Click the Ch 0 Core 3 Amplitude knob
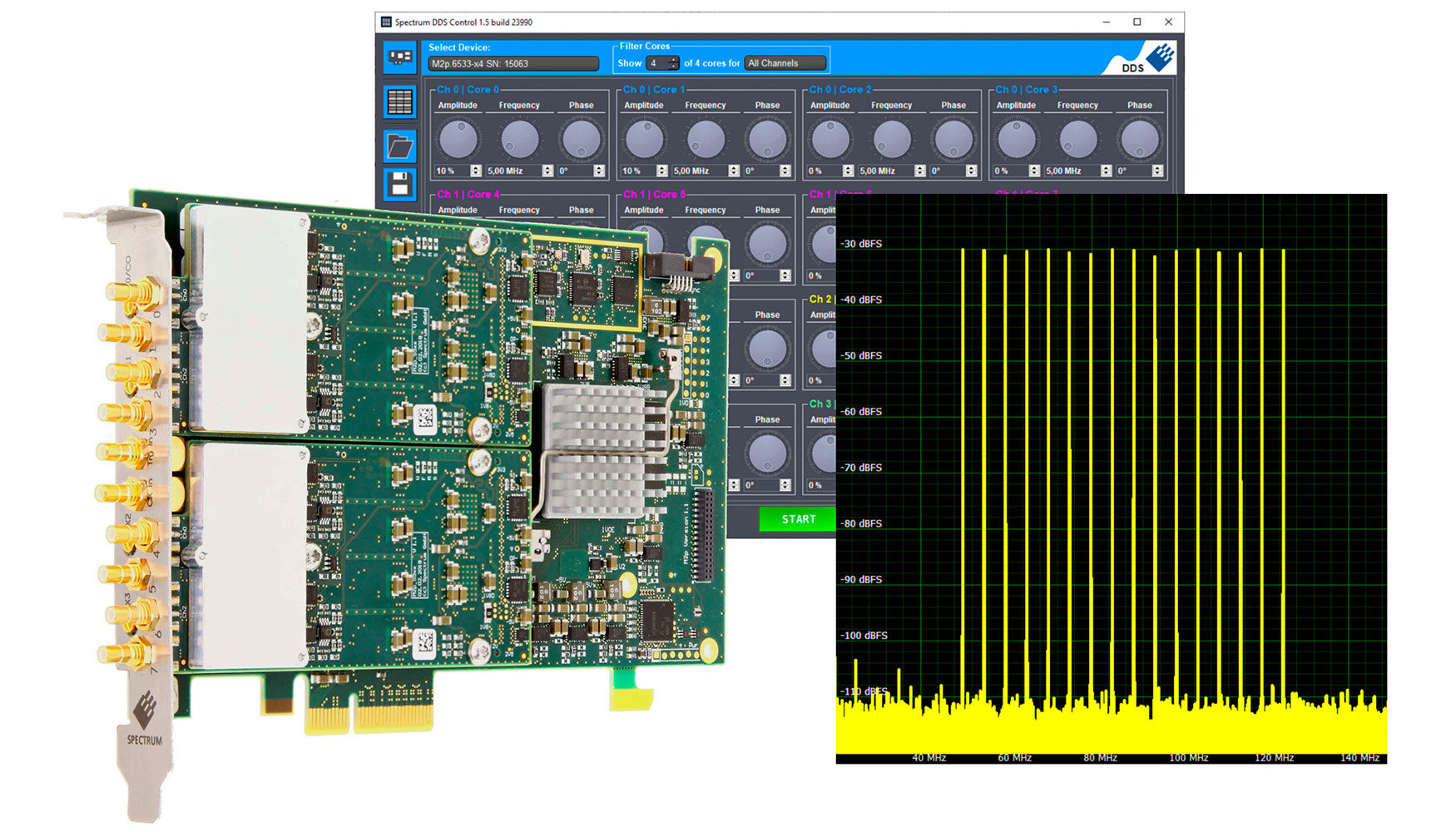1456x832 pixels. click(1016, 139)
